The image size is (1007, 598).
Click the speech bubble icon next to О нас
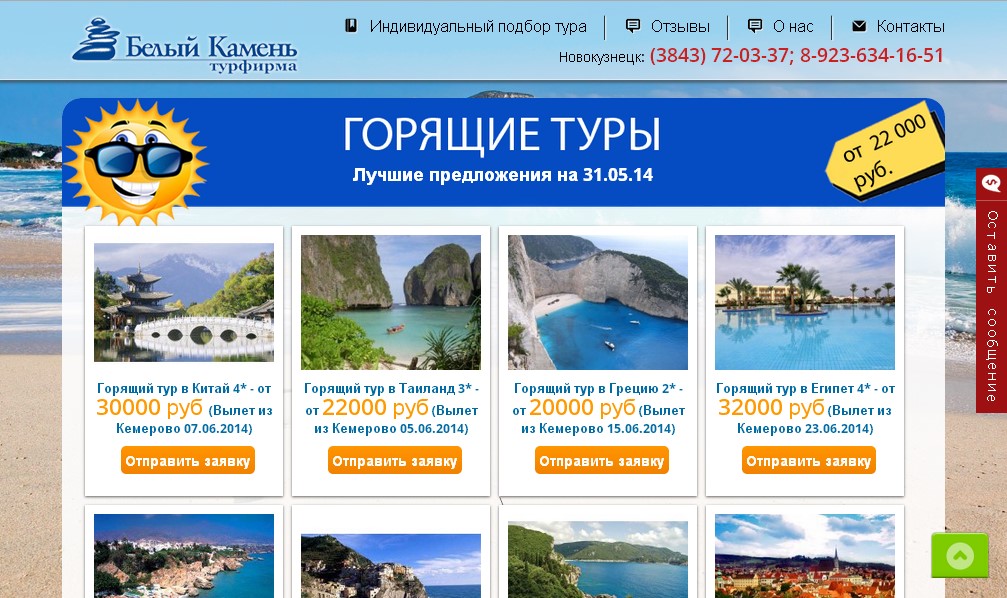pos(755,26)
